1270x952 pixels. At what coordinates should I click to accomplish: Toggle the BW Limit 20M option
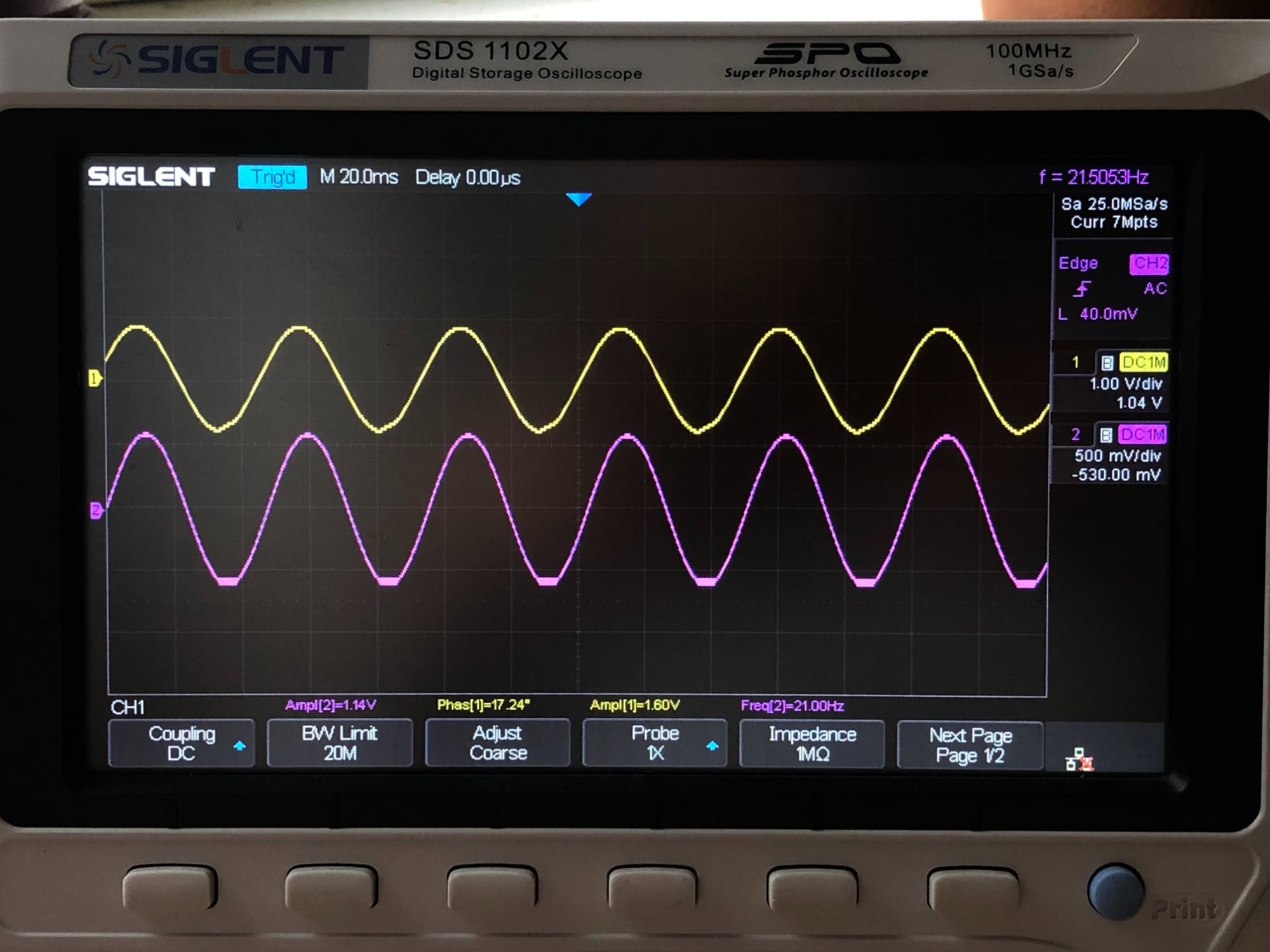point(340,743)
